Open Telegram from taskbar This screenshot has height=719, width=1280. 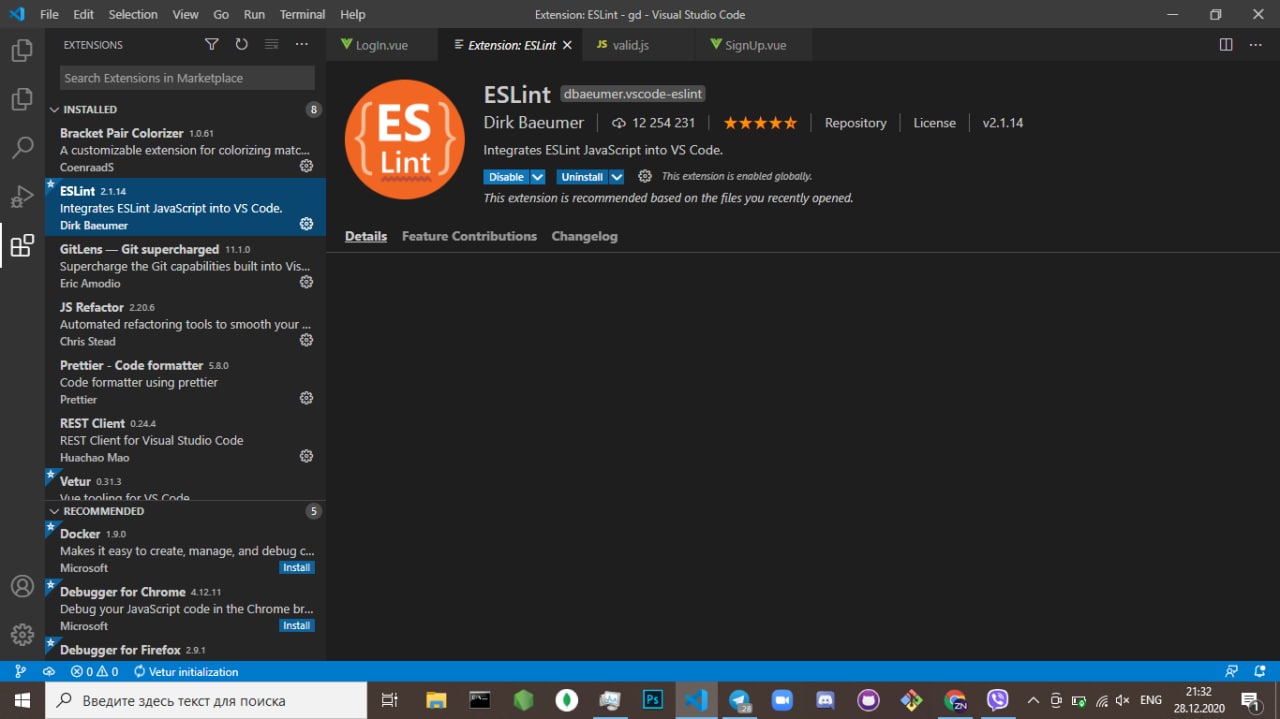tap(740, 700)
